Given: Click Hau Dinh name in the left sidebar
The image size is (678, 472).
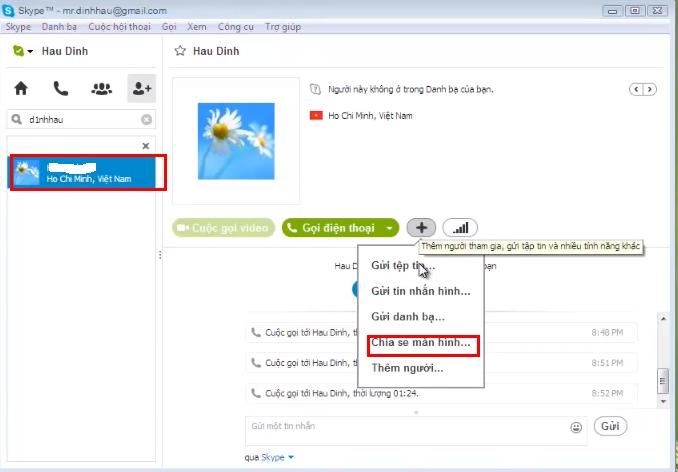Looking at the screenshot, I should coord(65,51).
